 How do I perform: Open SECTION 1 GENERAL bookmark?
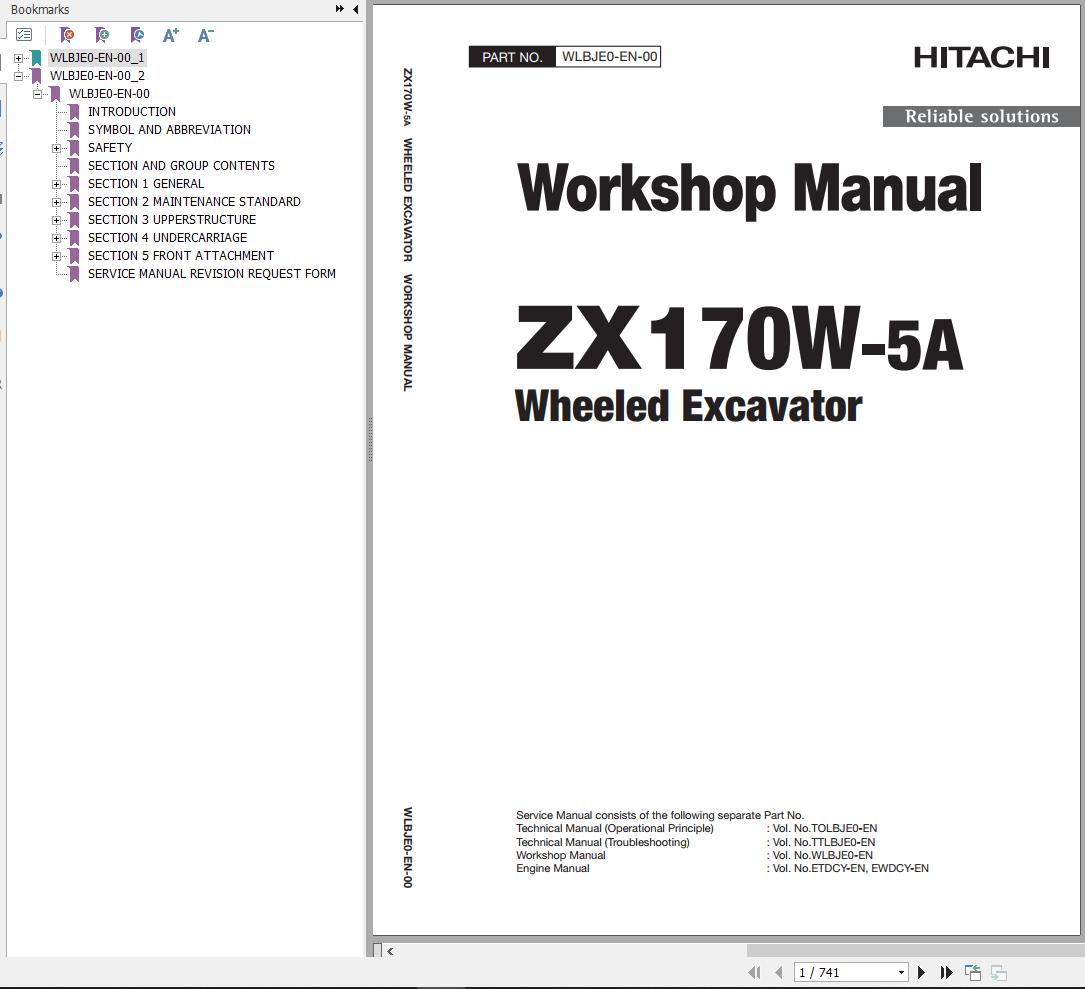[146, 184]
